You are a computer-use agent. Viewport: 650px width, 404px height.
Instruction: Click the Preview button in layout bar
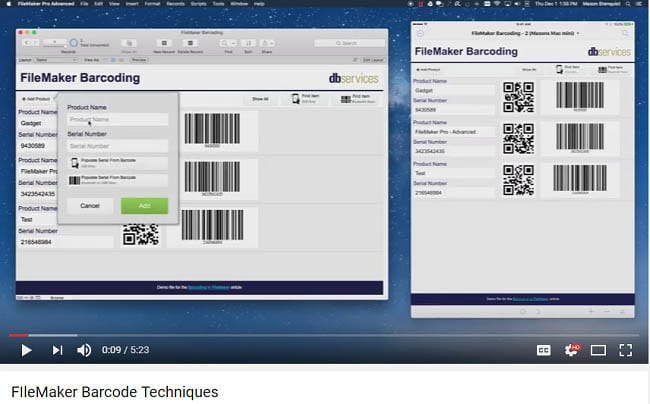(139, 60)
